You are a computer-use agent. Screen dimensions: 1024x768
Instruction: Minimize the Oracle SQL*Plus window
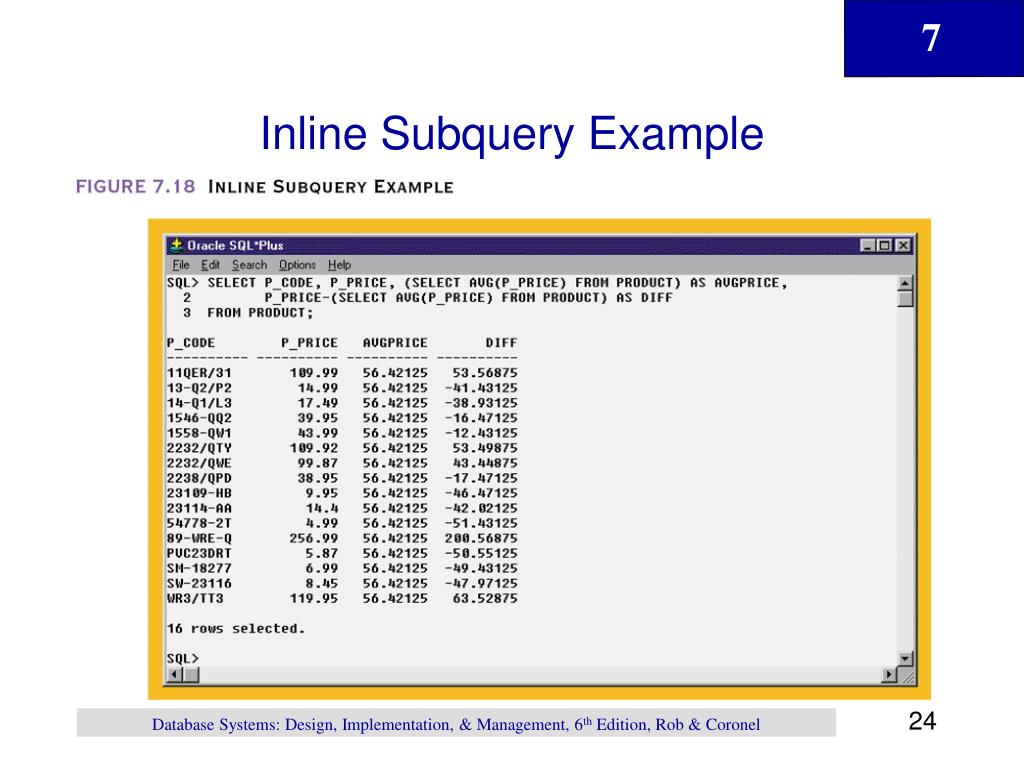(867, 246)
